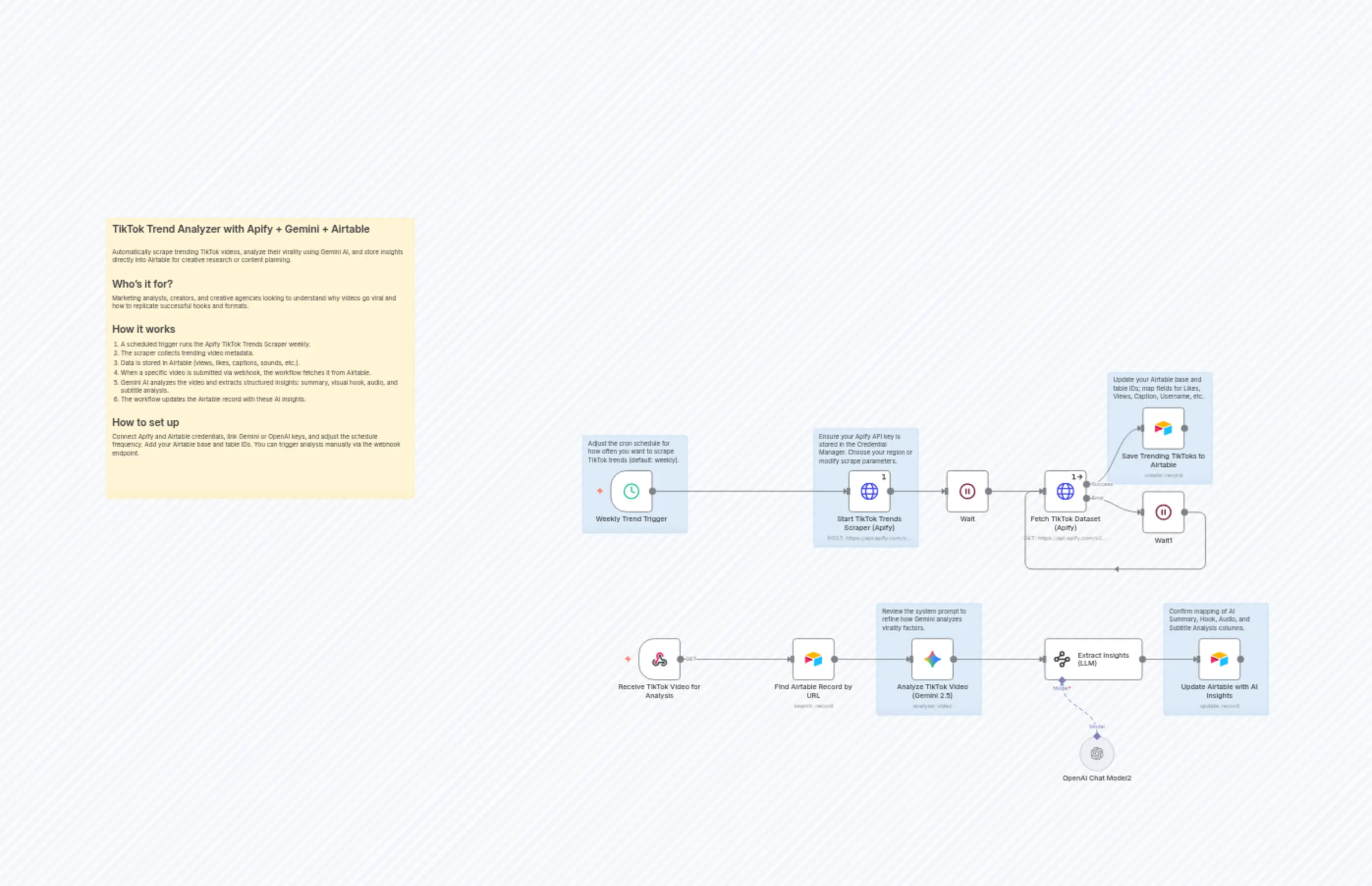Screen dimensions: 1372x886
Task: Open the Fetch TikTok Dataset (Apify) node
Action: 1066,492
